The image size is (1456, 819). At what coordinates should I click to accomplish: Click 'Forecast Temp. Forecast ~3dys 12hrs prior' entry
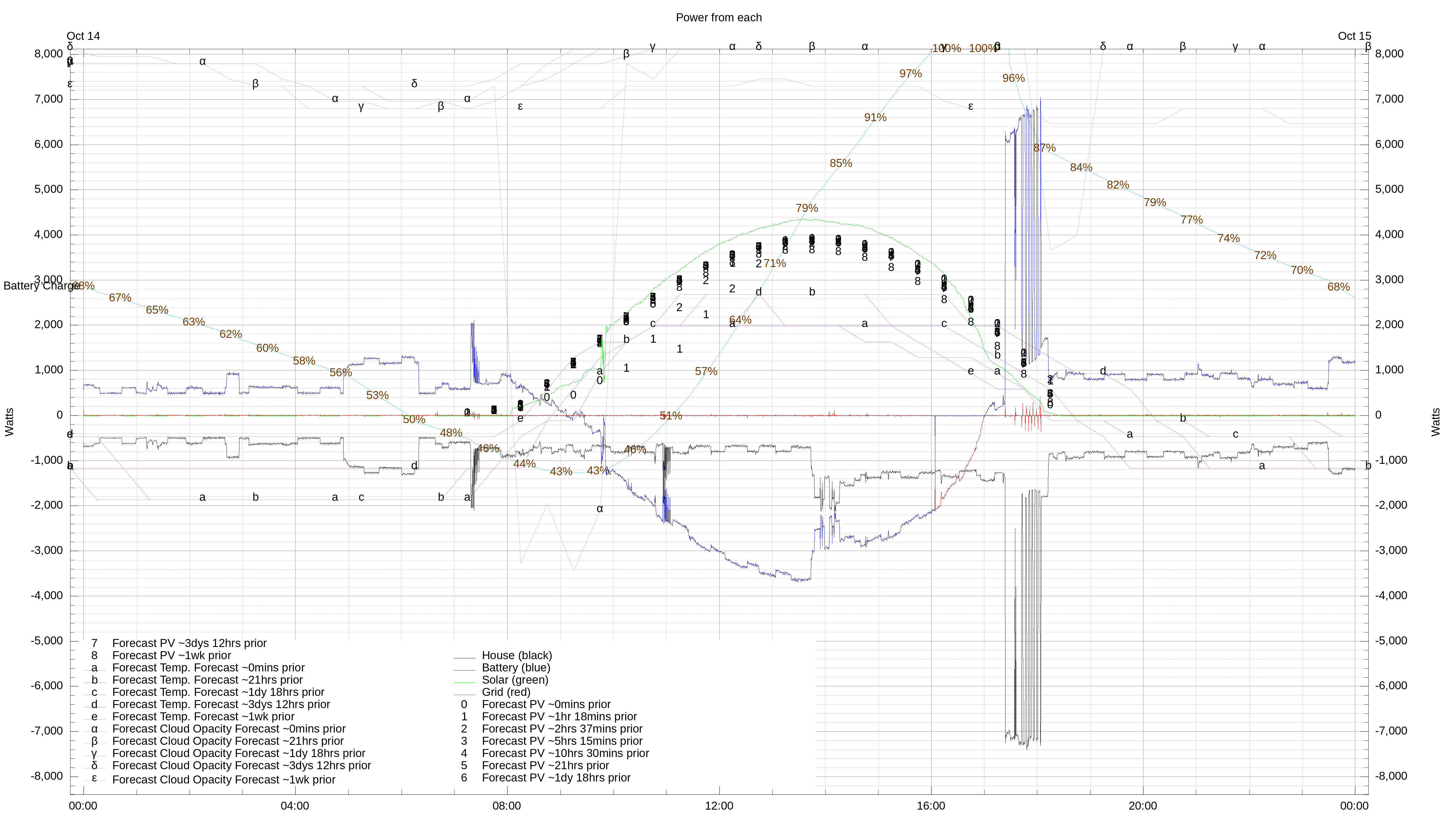[221, 704]
